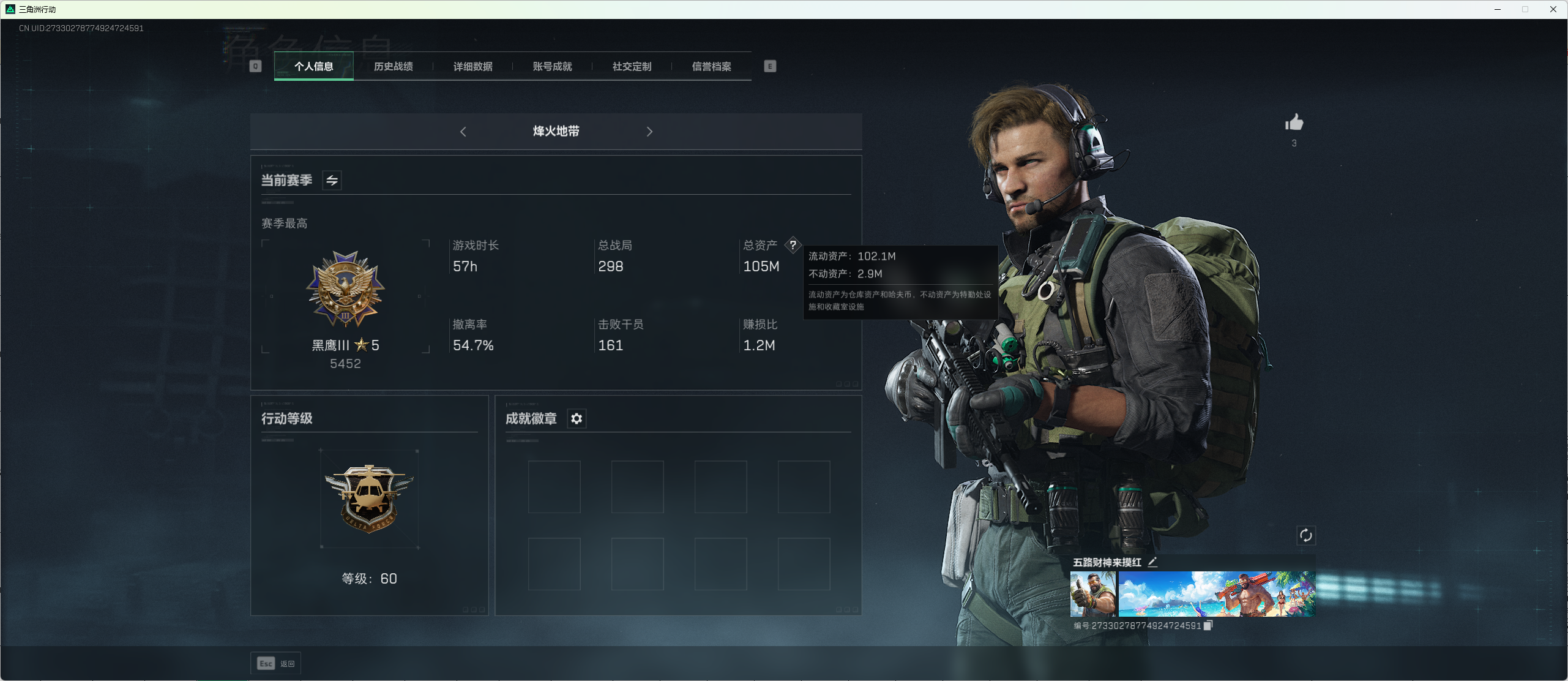Click the 烽火地带 mode selector title
Screen dimensions: 1568x681
click(x=556, y=132)
